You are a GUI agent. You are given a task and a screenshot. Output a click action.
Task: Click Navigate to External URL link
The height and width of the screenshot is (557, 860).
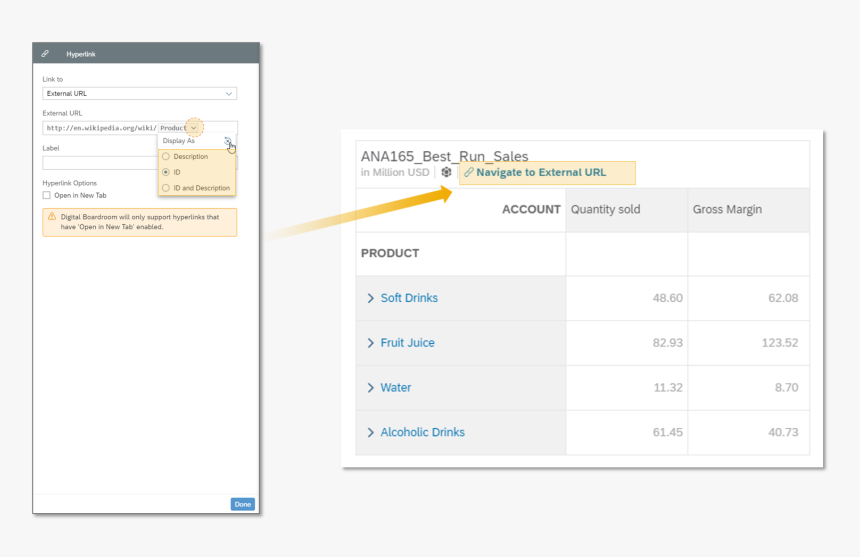(x=540, y=173)
